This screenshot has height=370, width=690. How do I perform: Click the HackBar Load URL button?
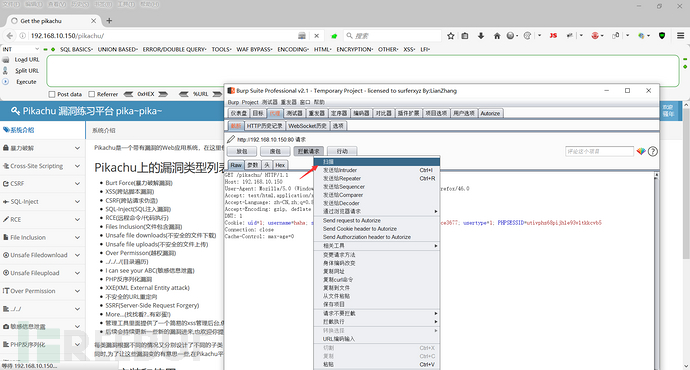(27, 59)
